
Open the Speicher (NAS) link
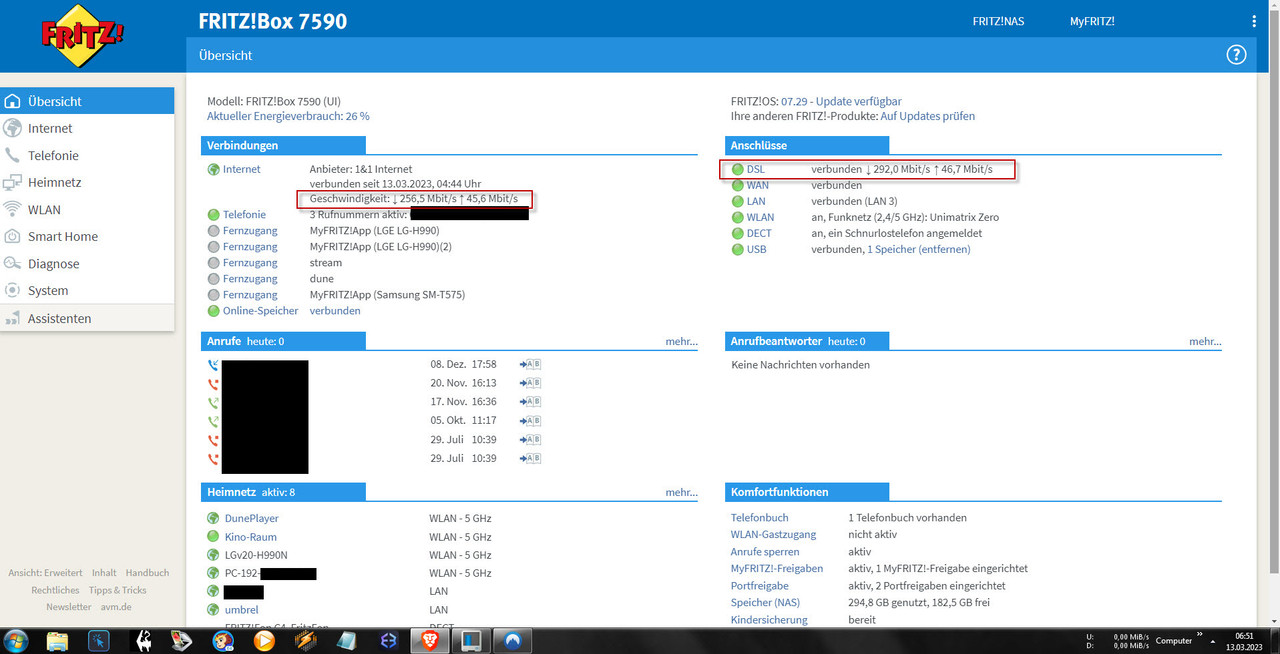click(x=766, y=602)
